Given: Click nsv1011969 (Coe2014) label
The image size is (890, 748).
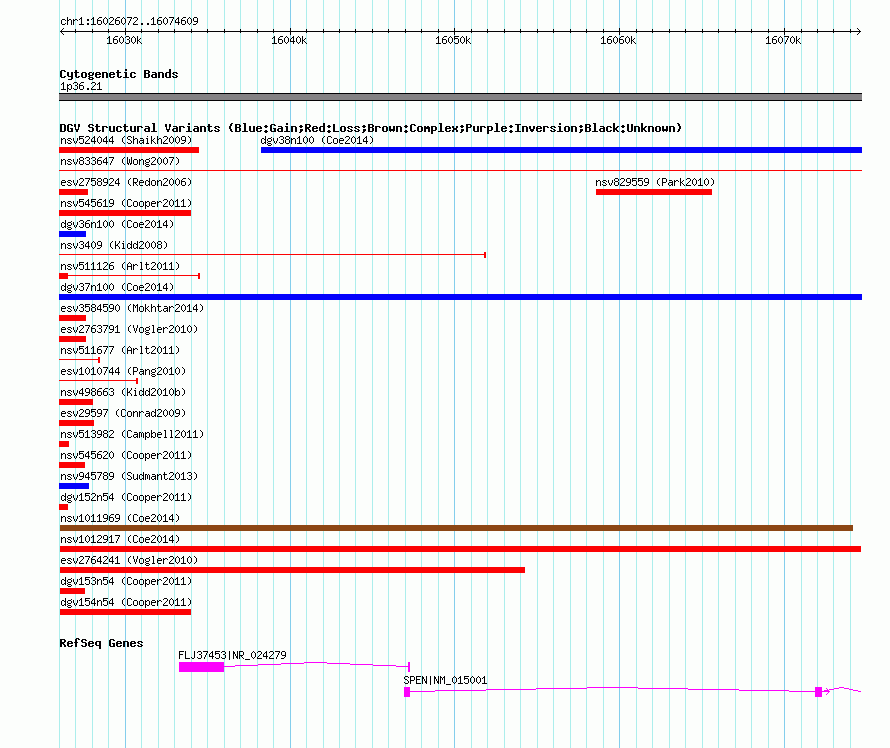Looking at the screenshot, I should coord(120,518).
